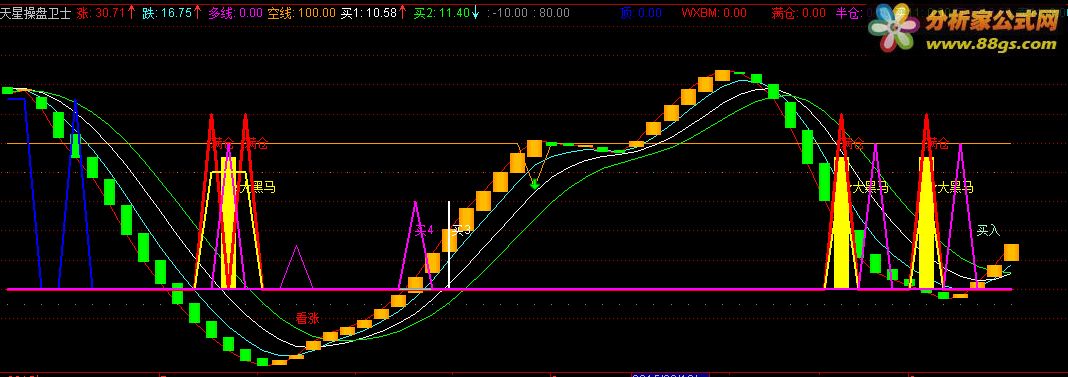Click the thick magenta horizontal baseline
Image resolution: width=1068 pixels, height=377 pixels.
coord(509,290)
